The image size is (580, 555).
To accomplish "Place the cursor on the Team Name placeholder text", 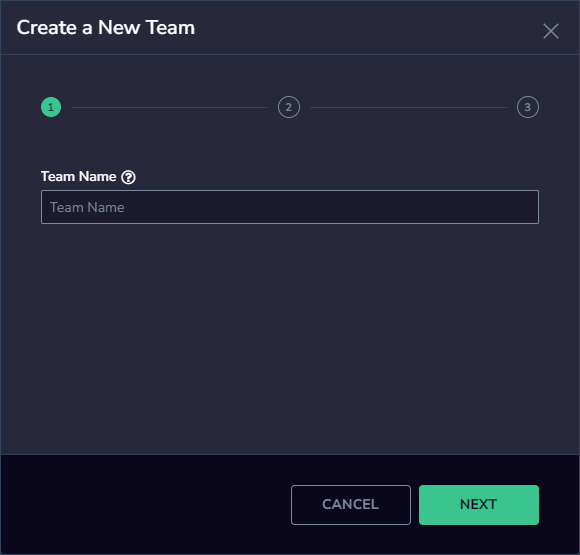I will 87,208.
